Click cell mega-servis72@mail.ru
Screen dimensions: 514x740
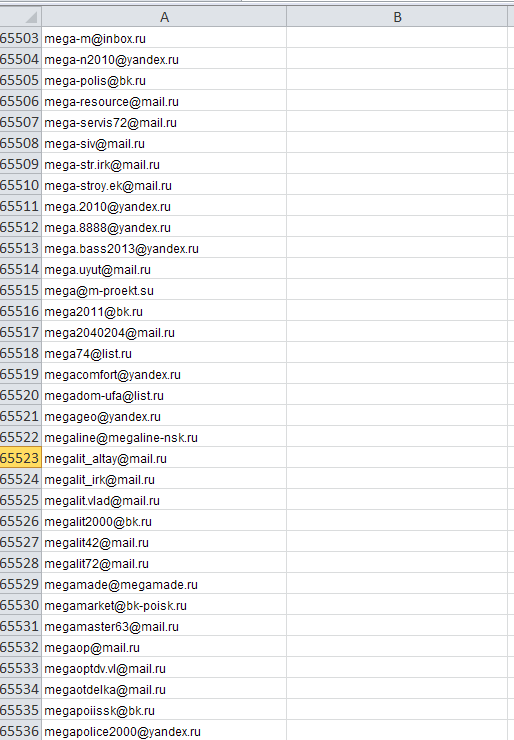pyautogui.click(x=164, y=122)
